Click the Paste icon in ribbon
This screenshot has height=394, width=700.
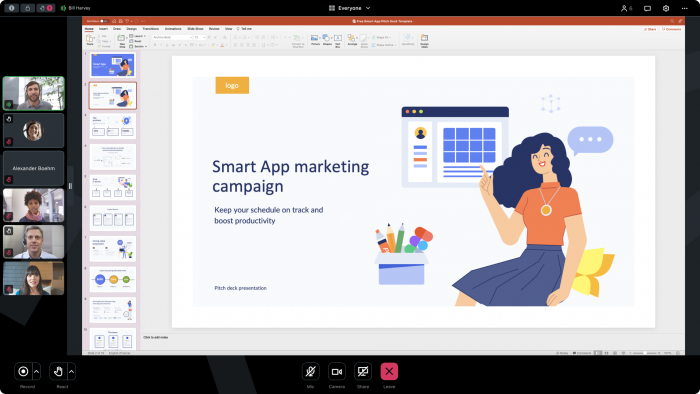(x=90, y=39)
